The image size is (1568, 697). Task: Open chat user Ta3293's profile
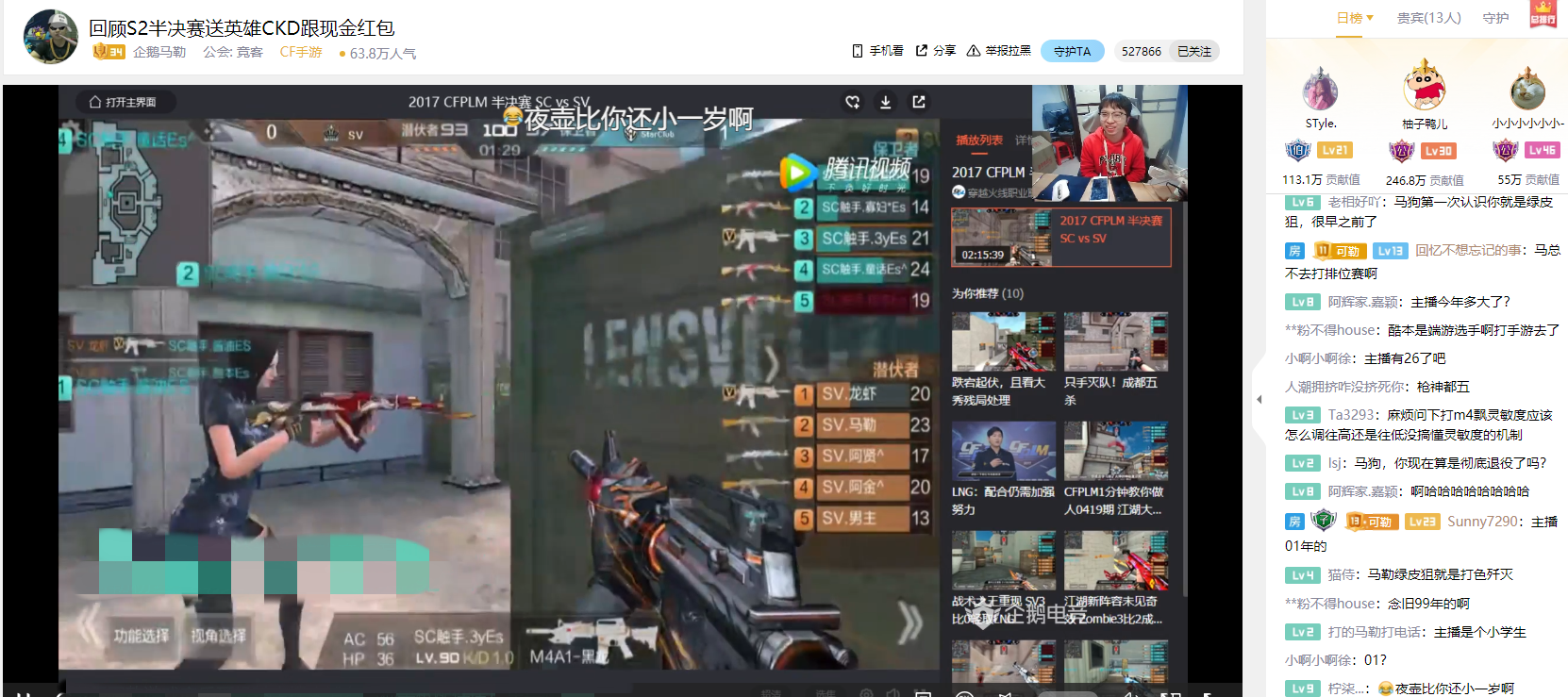[1351, 414]
